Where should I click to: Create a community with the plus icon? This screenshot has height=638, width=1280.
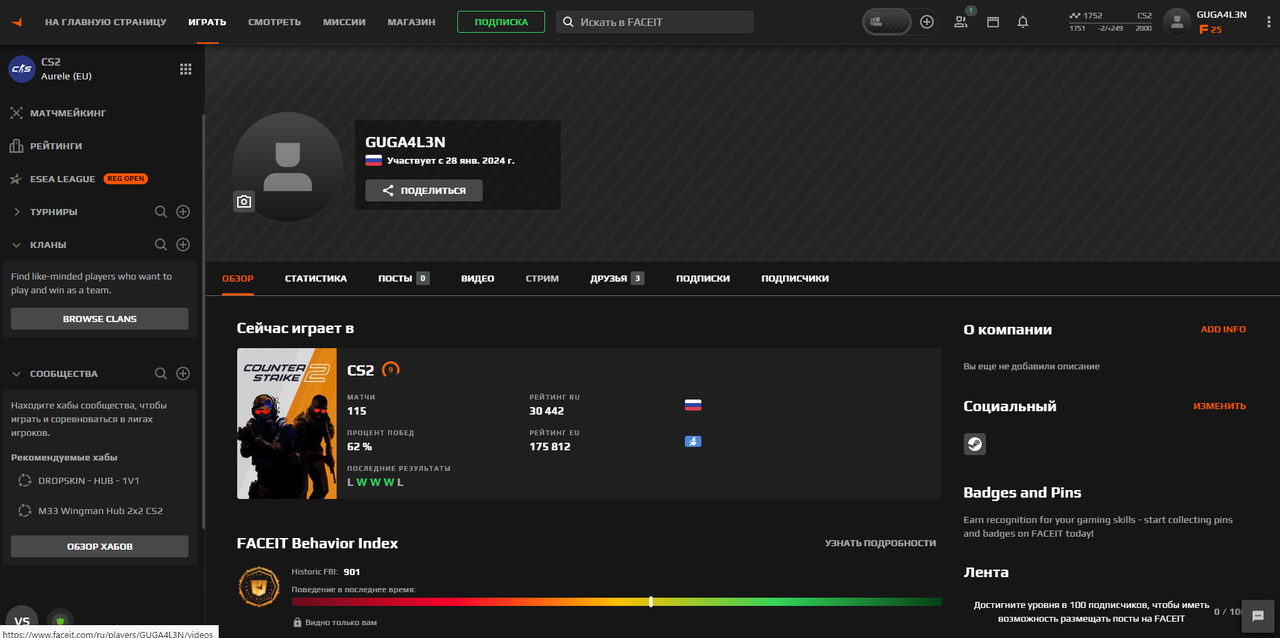(x=183, y=374)
